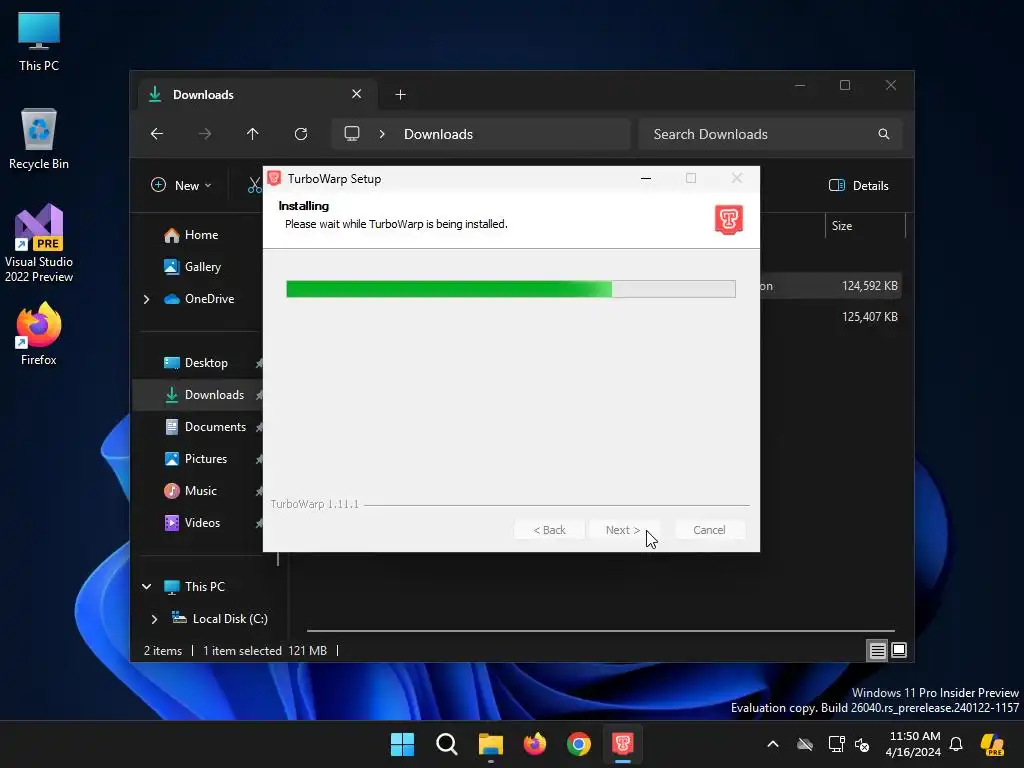Image resolution: width=1024 pixels, height=768 pixels.
Task: Select the file row sized 125,407 KB
Action: (830, 317)
